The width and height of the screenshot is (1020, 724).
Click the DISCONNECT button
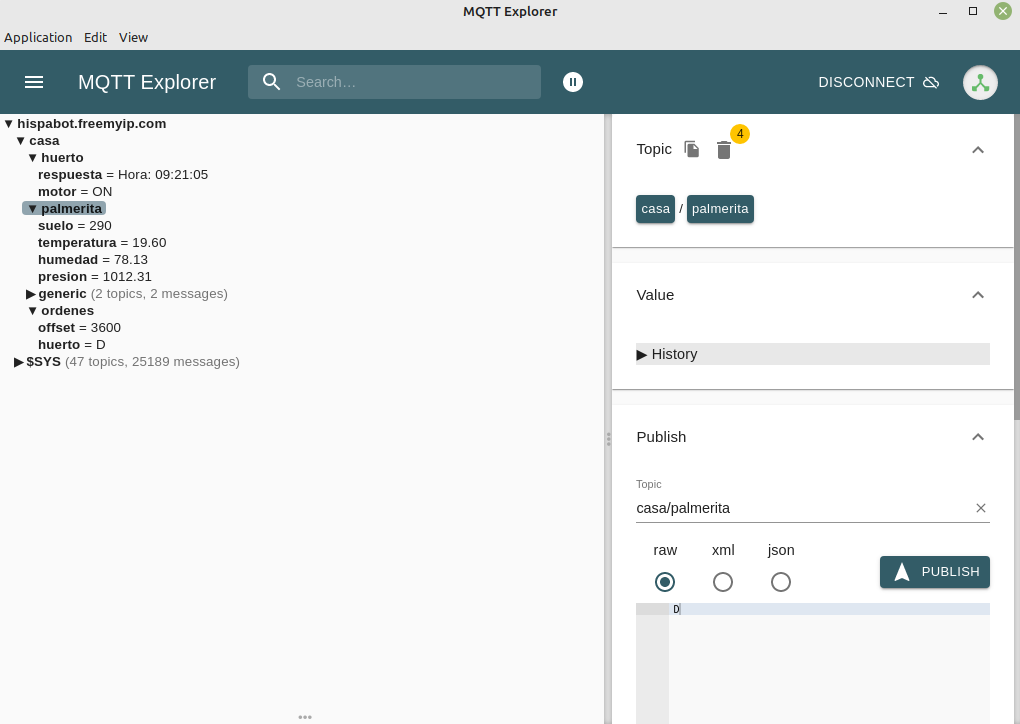point(878,82)
